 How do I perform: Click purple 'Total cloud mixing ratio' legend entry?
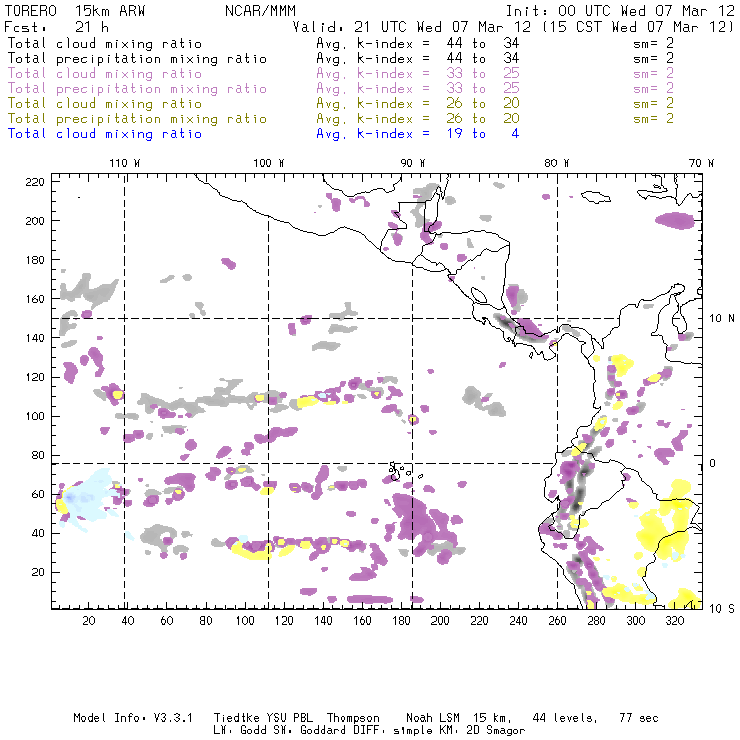pos(105,74)
